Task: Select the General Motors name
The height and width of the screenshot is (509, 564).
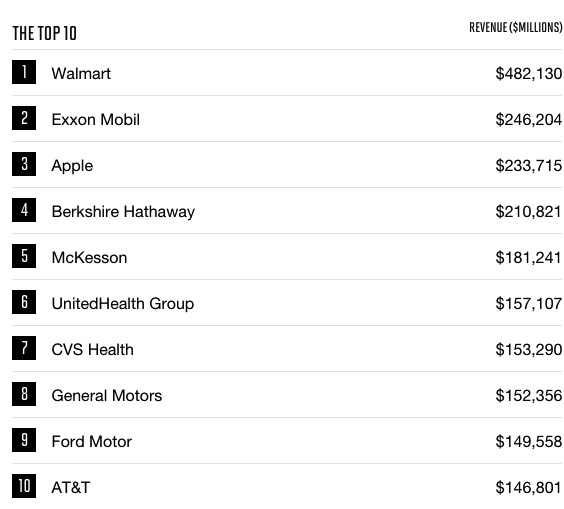Action: pos(107,396)
